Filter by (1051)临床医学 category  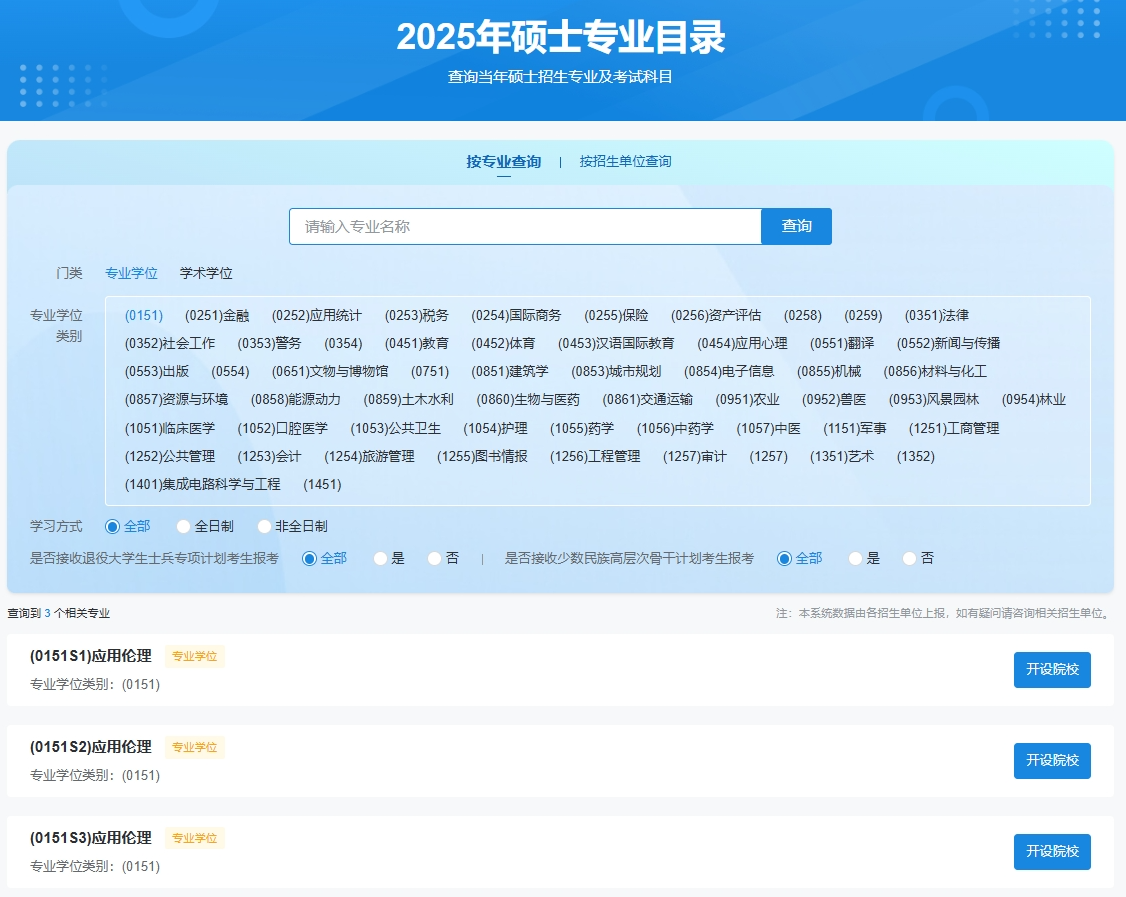click(170, 428)
